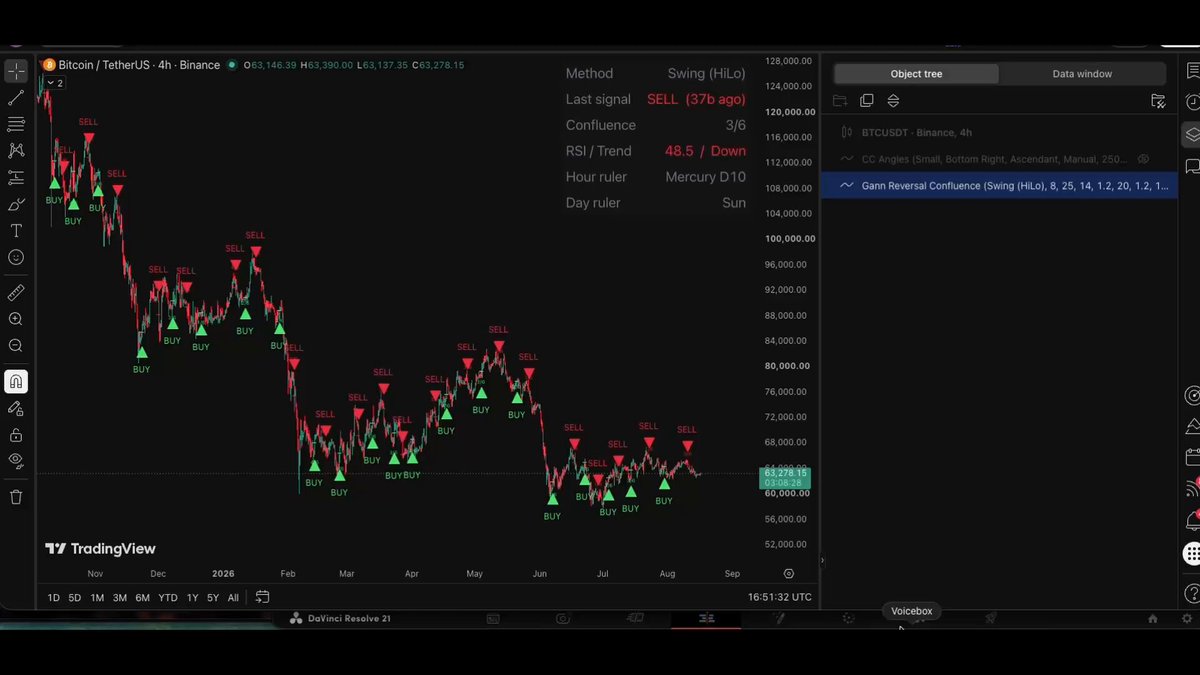1200x675 pixels.
Task: Select the CC Angles indicator row
Action: tap(999, 159)
